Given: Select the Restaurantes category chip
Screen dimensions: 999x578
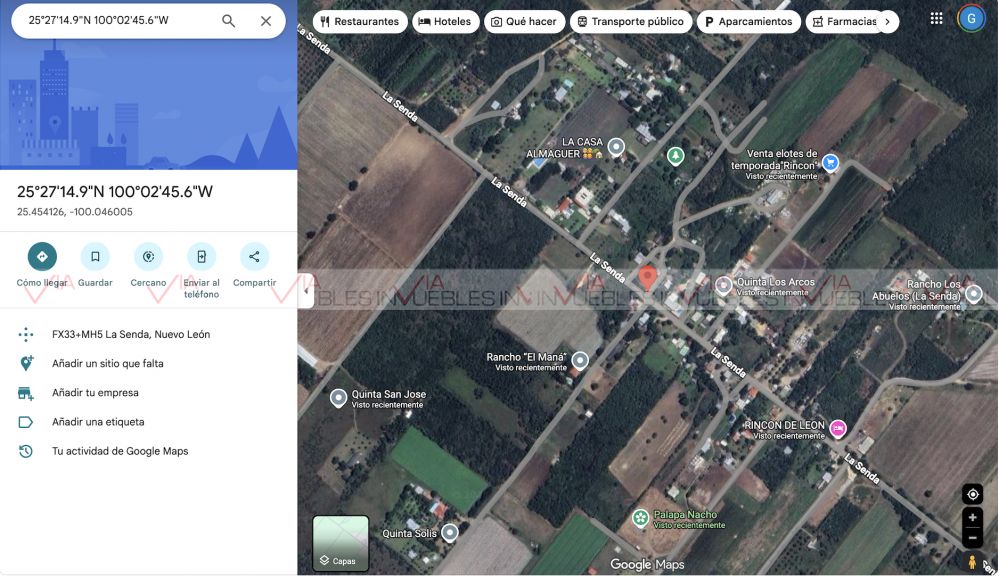Looking at the screenshot, I should coord(360,21).
